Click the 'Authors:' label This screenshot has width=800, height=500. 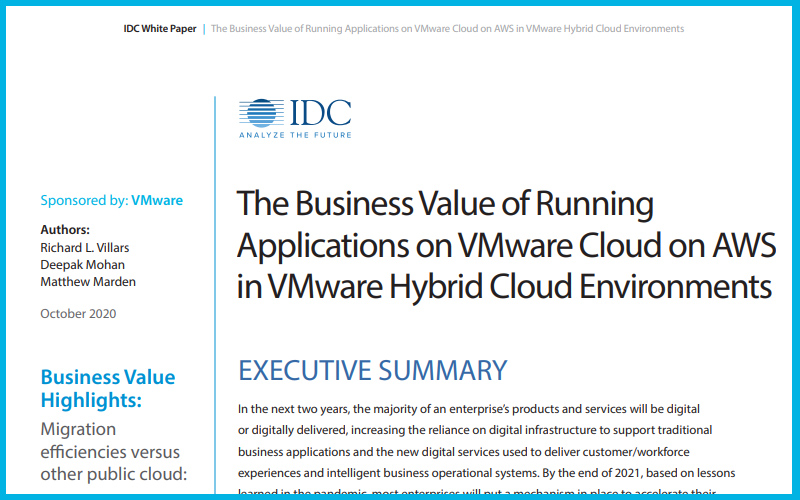[x=65, y=229]
